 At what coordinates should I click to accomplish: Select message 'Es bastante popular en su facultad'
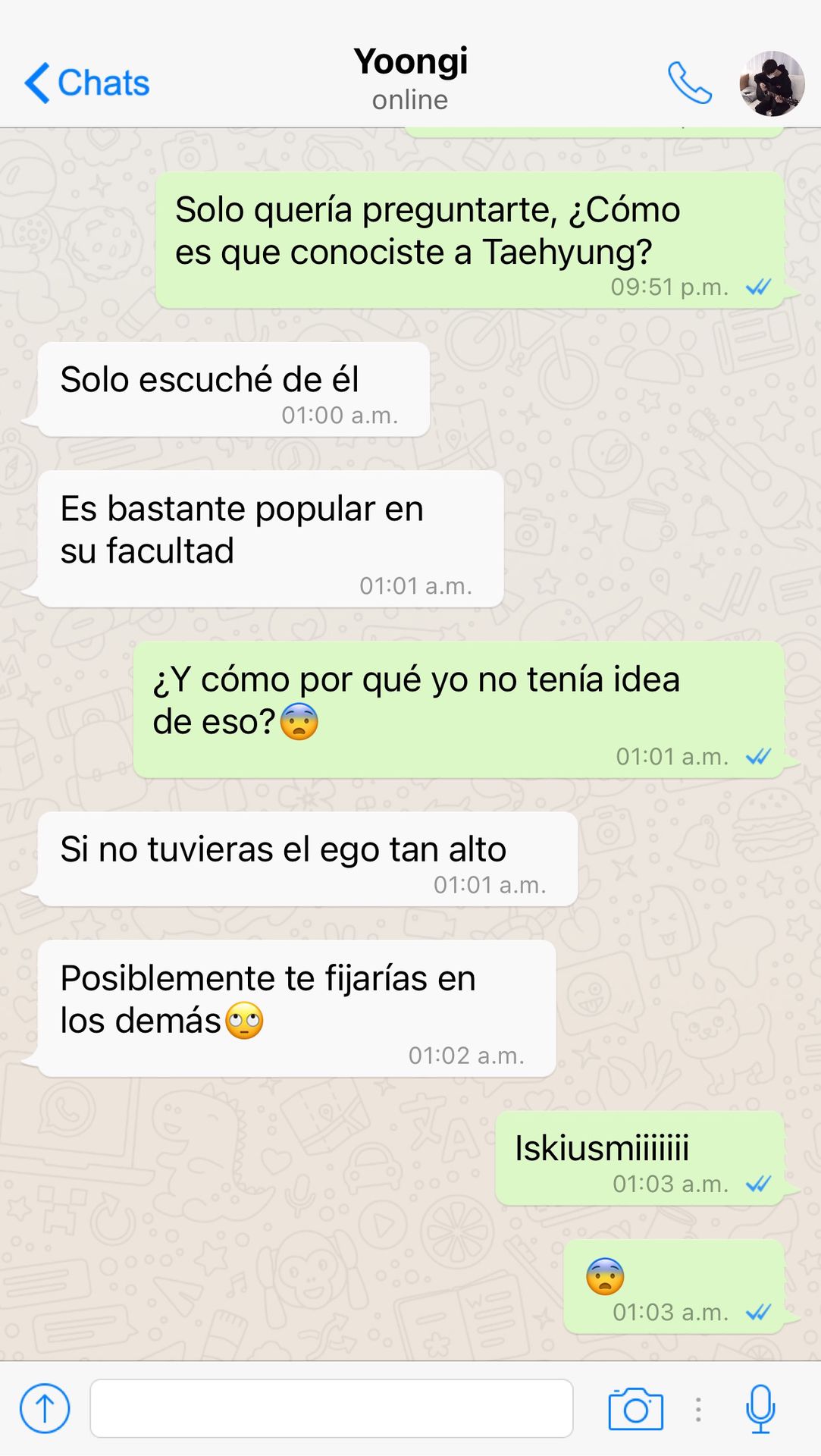[x=271, y=538]
